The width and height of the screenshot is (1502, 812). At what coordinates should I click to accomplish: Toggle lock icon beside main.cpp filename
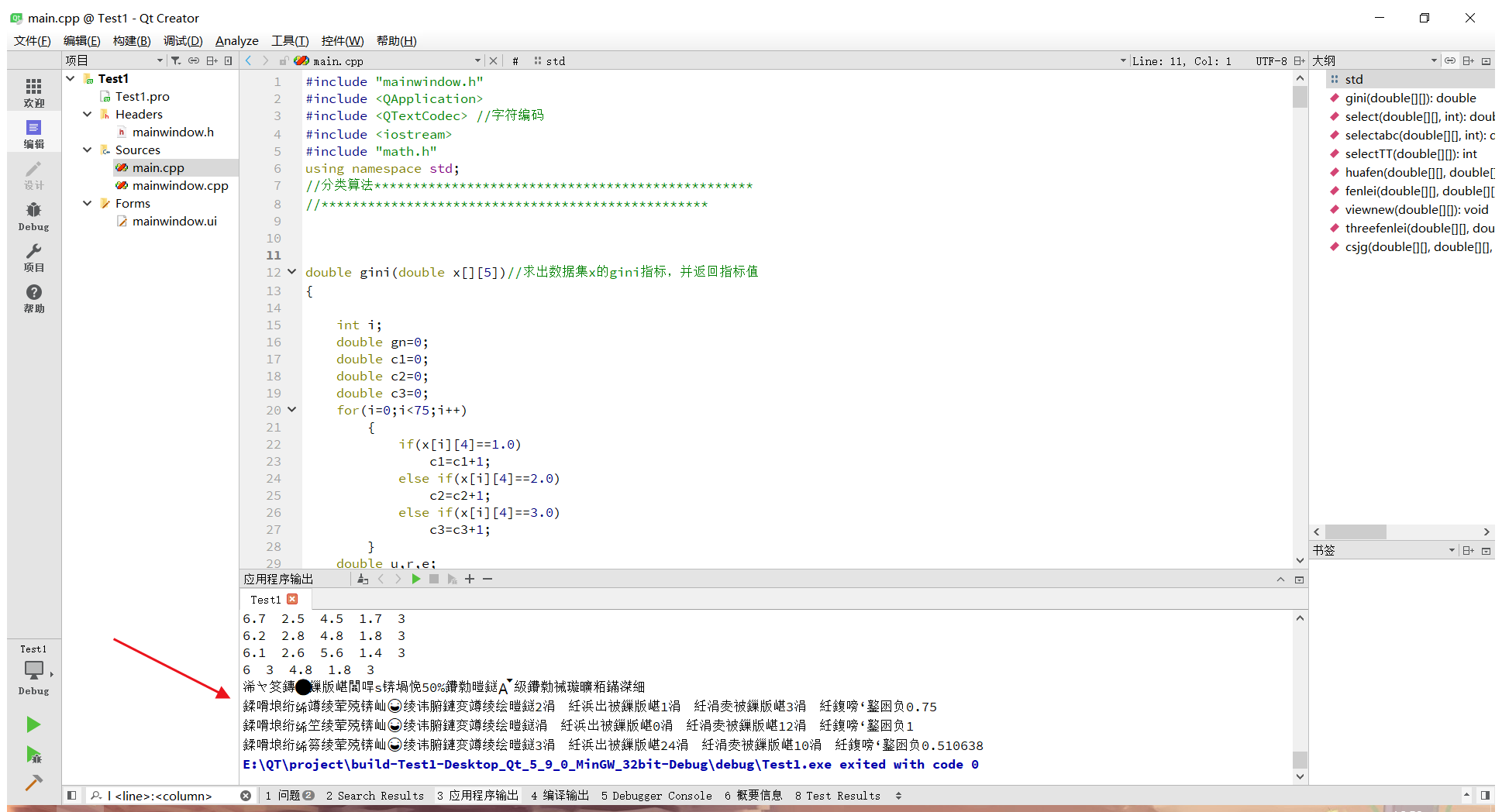tap(283, 60)
